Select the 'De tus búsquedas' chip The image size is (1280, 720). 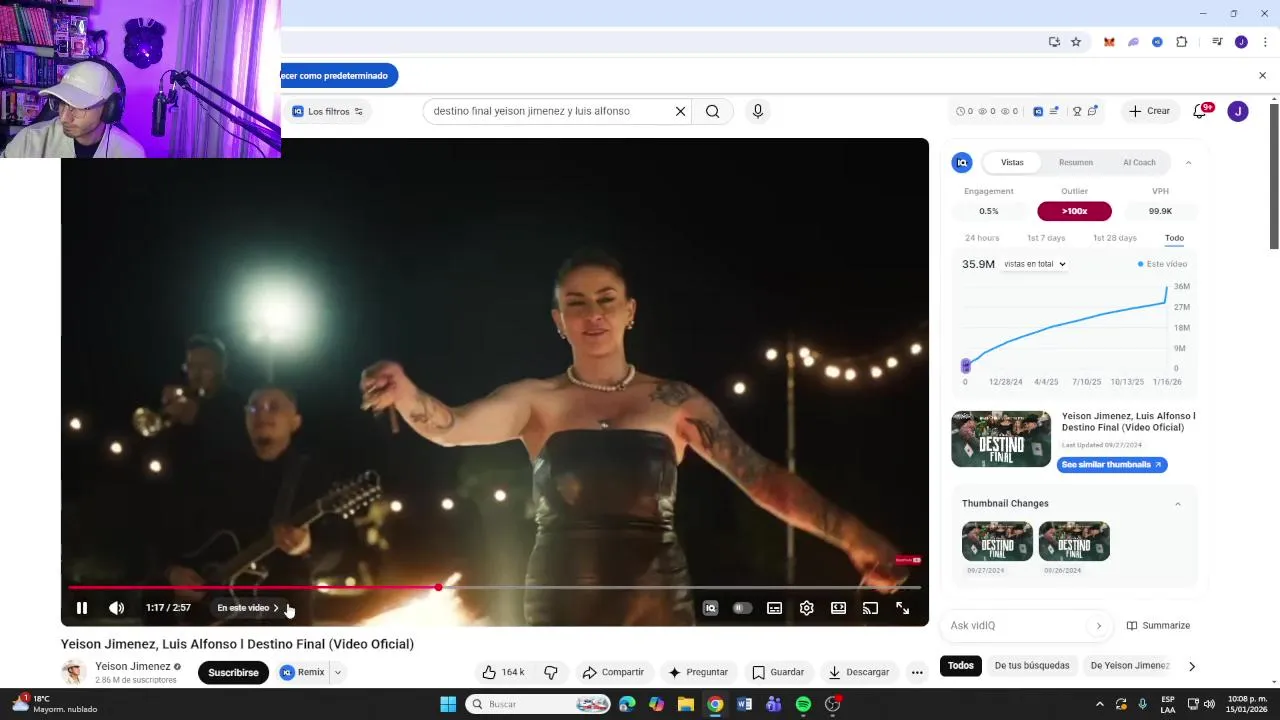point(1032,666)
